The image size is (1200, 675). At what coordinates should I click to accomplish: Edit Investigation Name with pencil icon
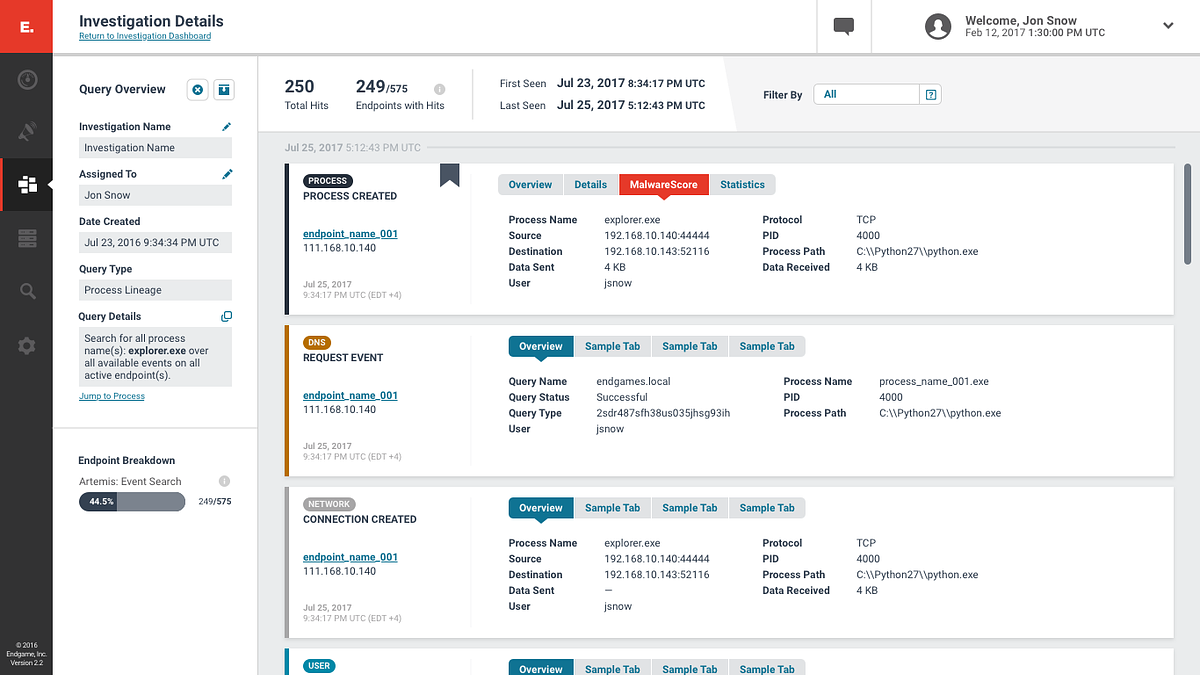(227, 127)
